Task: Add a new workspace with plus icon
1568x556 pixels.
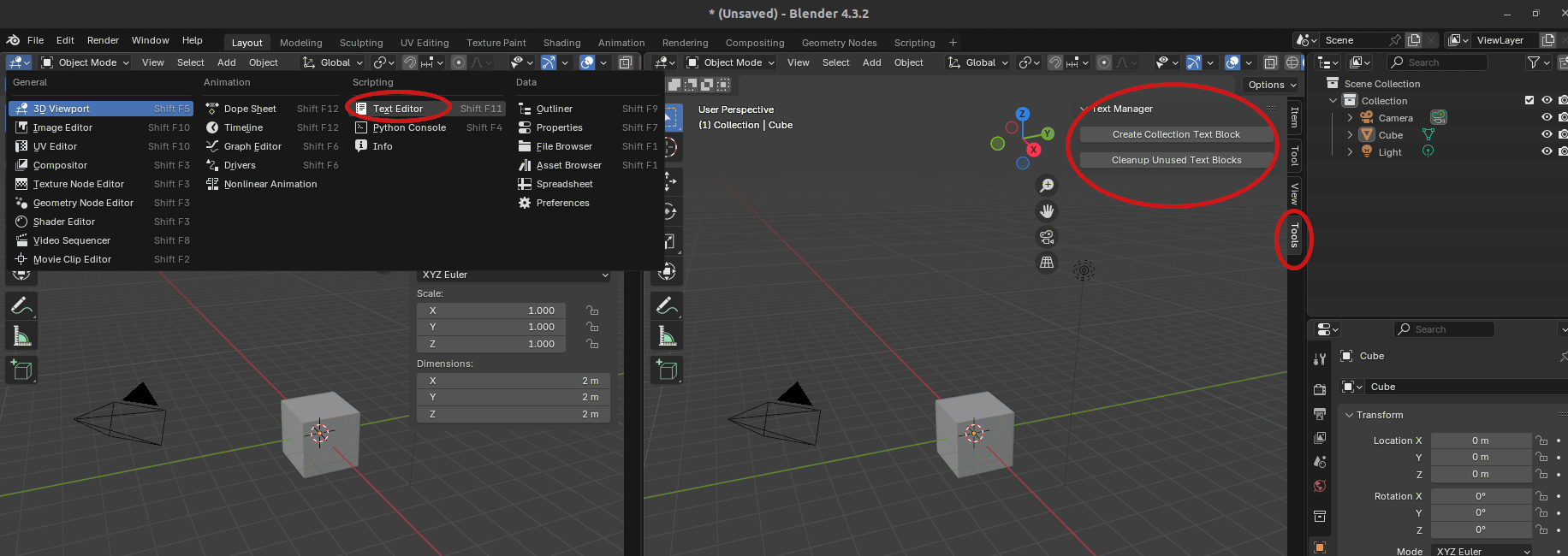Action: coord(953,43)
